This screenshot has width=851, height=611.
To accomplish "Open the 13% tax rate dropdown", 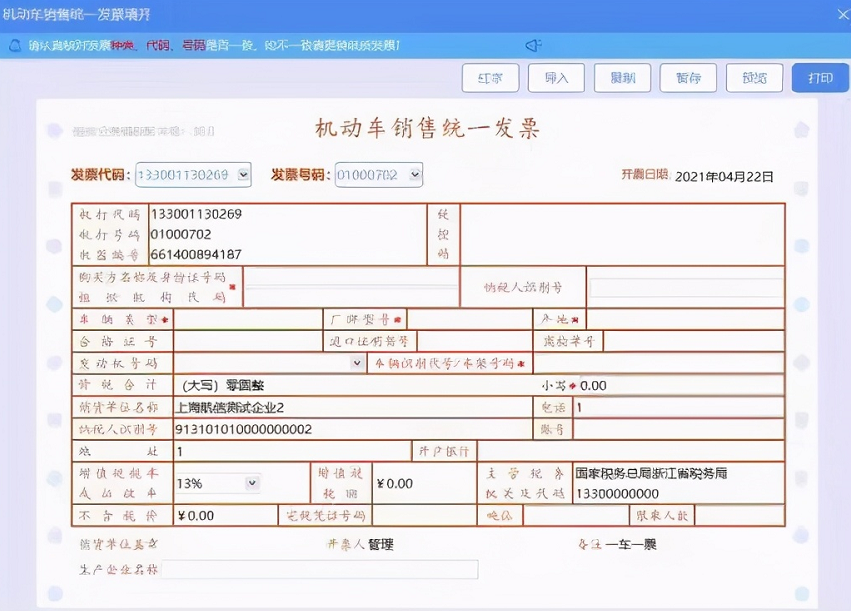I will (252, 483).
